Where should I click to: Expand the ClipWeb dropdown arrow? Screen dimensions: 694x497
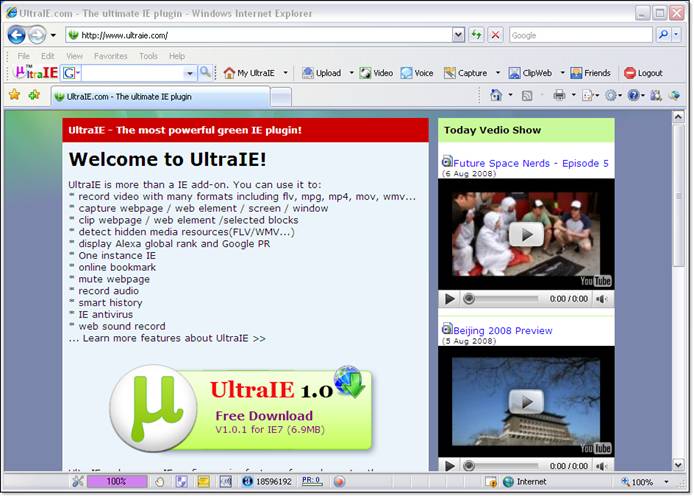click(563, 73)
